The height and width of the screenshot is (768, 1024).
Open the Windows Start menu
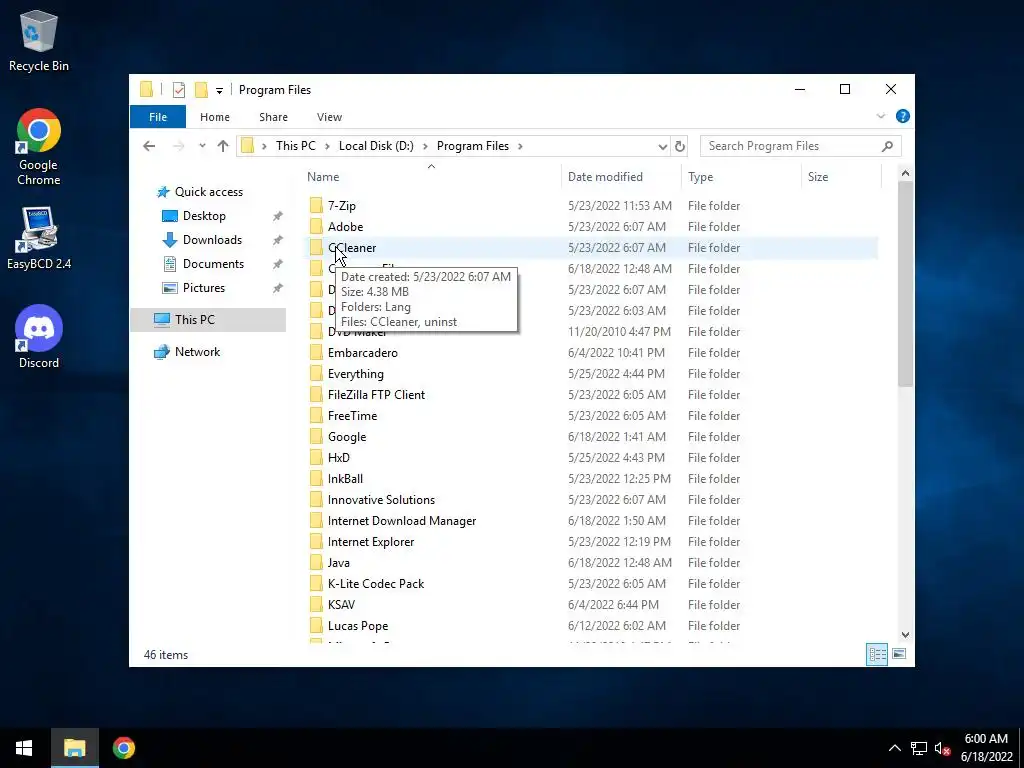click(x=24, y=748)
